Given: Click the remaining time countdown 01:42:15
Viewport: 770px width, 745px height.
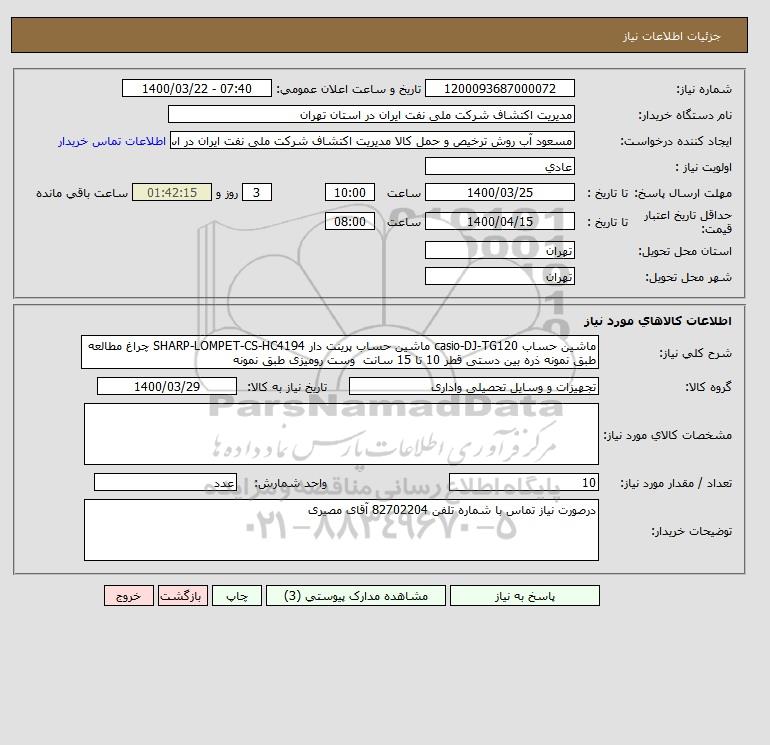Looking at the screenshot, I should click(172, 193).
